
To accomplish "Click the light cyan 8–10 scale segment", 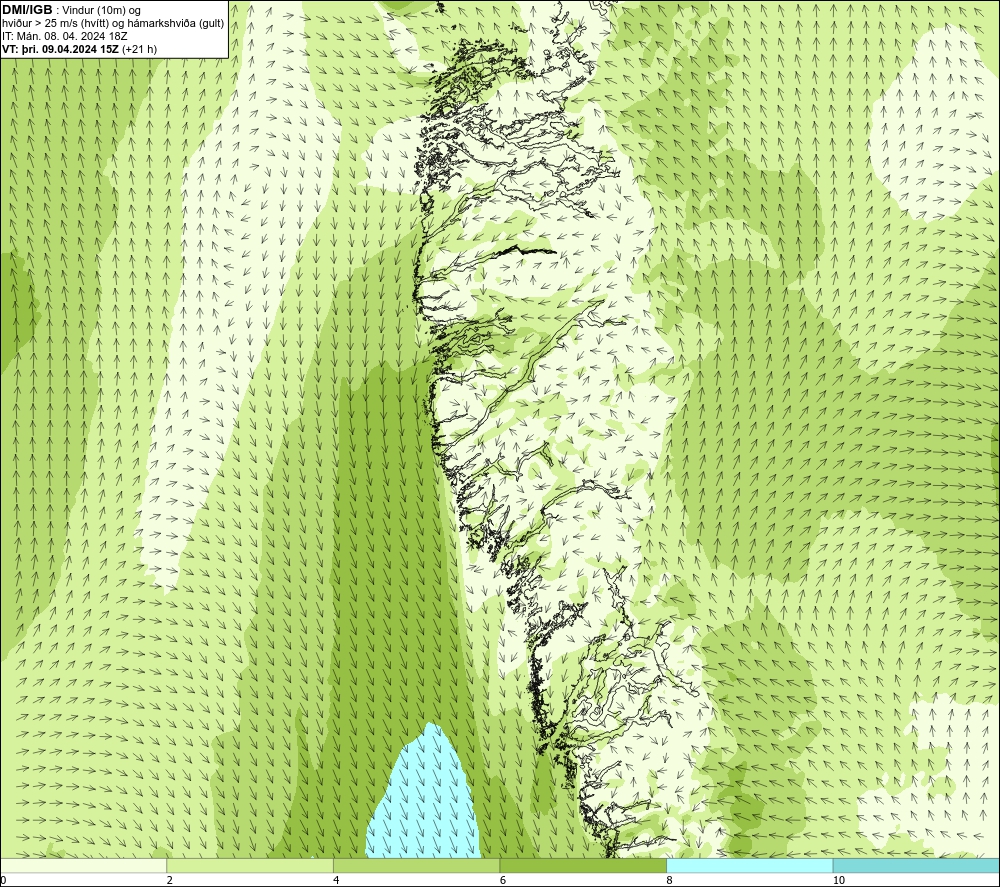I will [749, 866].
